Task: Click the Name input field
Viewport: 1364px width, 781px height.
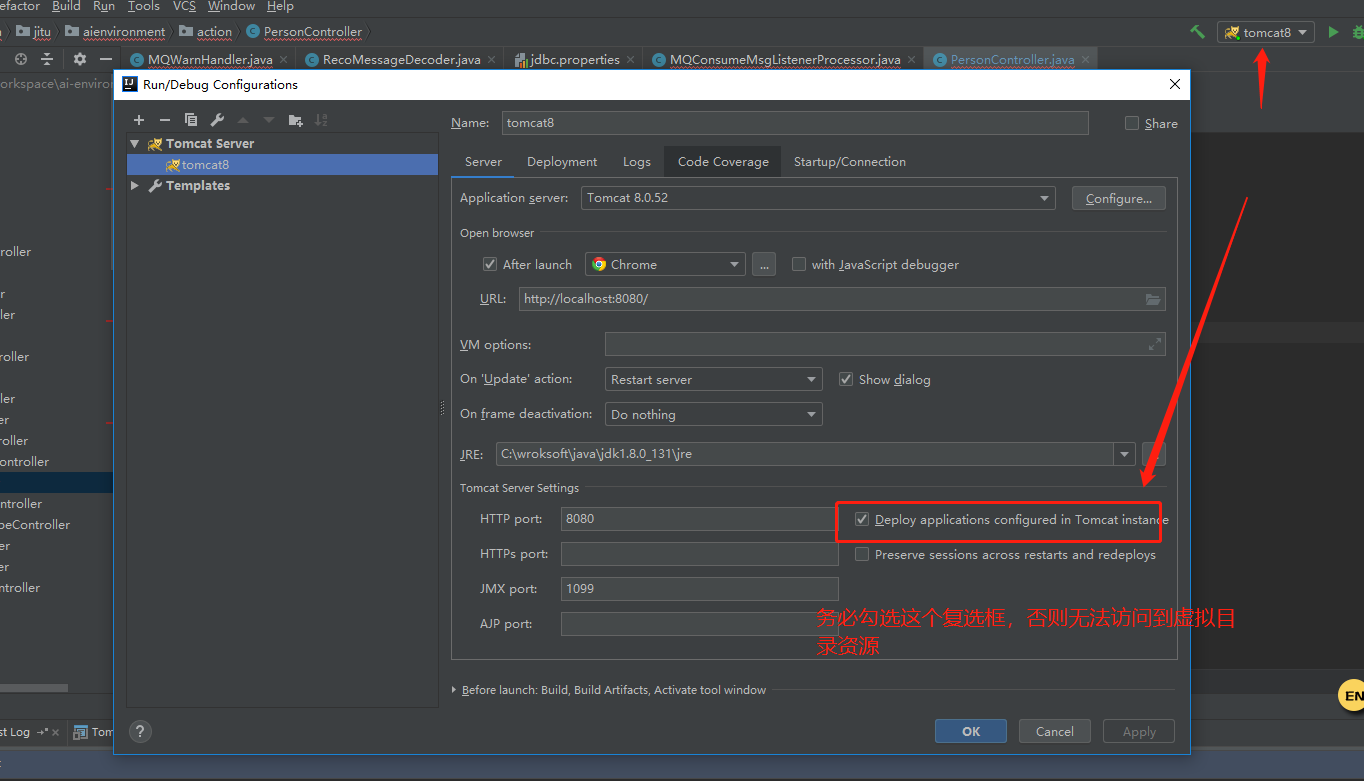Action: (795, 123)
